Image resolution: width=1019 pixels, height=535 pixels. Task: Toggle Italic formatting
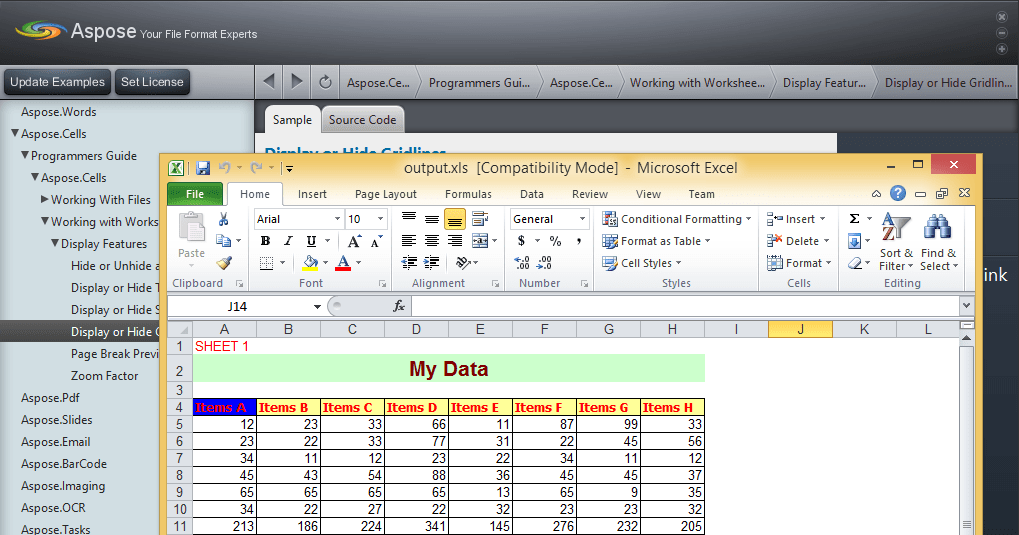(288, 241)
